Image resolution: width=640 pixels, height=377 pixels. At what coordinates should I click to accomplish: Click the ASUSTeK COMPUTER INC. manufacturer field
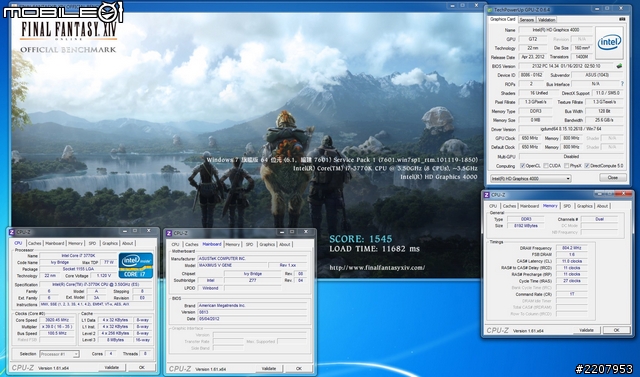point(252,259)
